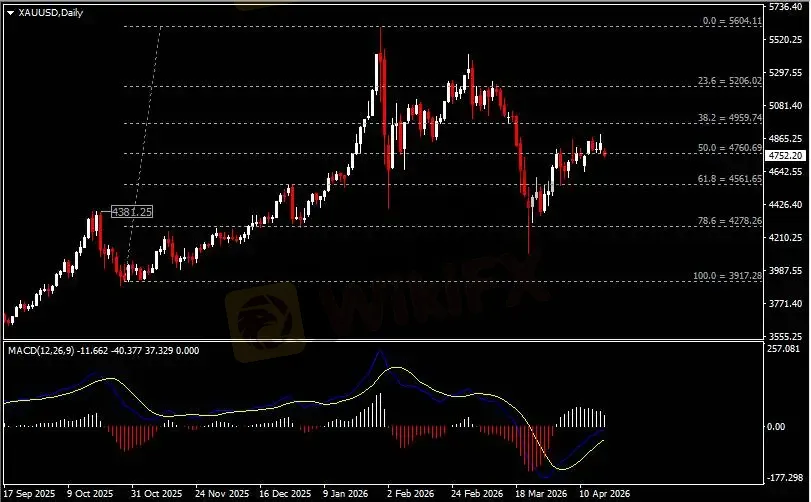This screenshot has height=502, width=811.
Task: Click the 10 Apr 2026 date label
Action: click(x=605, y=494)
